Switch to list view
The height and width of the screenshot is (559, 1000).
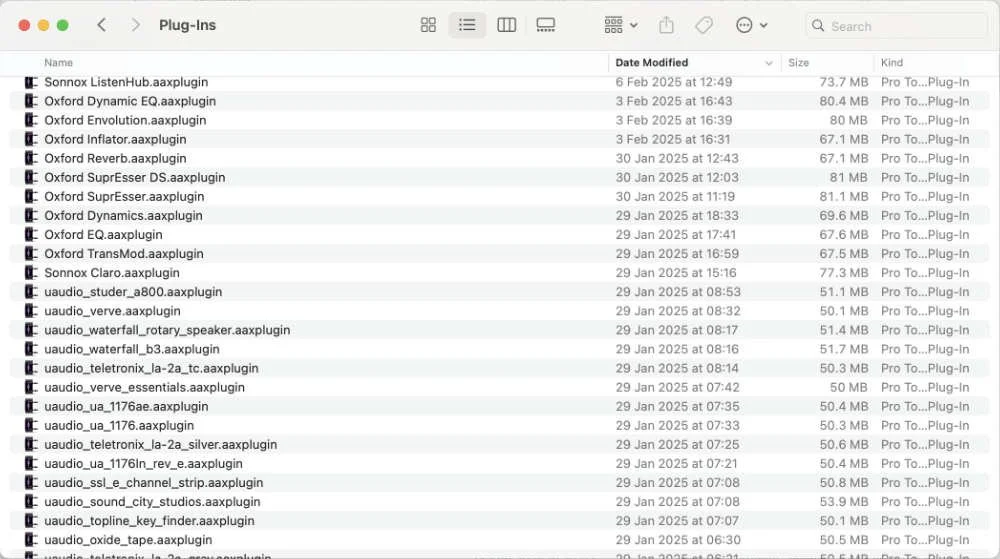[467, 25]
